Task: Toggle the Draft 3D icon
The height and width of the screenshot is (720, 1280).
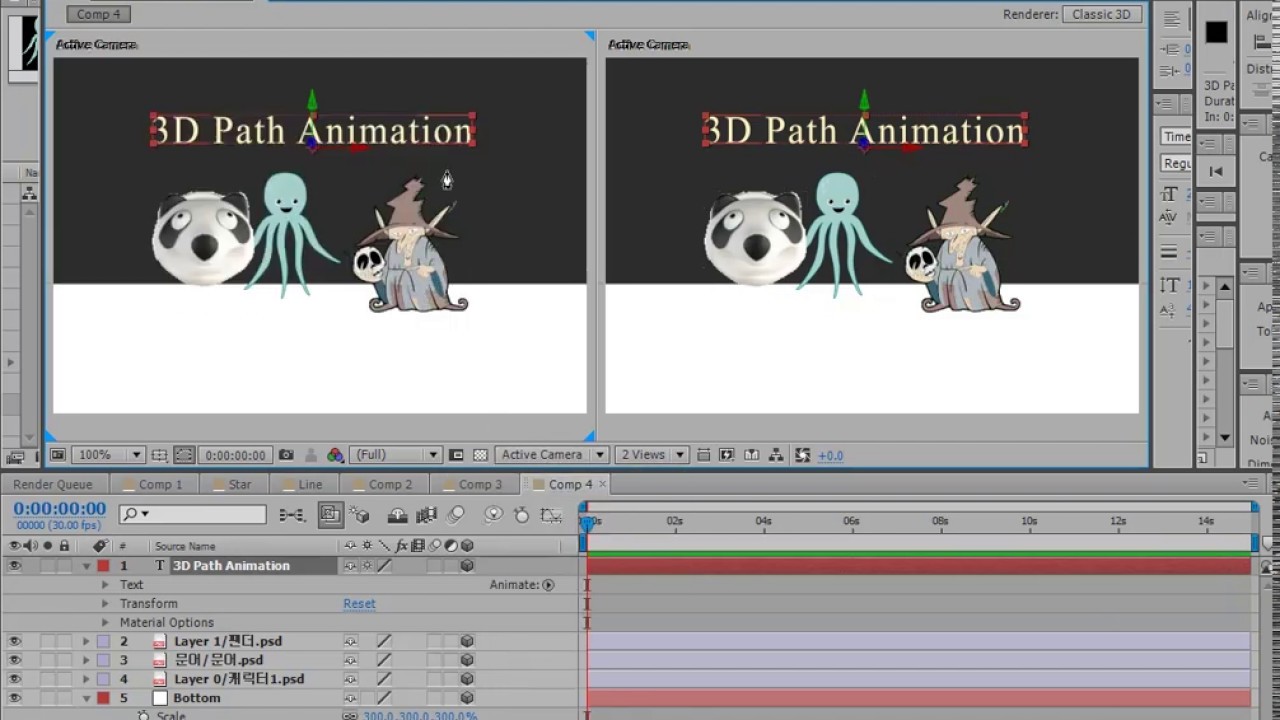Action: click(x=361, y=515)
